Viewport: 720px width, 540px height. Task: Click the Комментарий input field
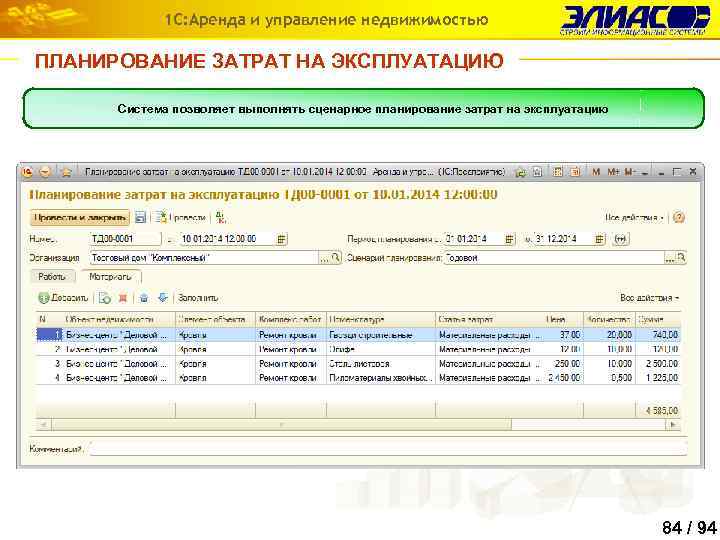point(388,449)
